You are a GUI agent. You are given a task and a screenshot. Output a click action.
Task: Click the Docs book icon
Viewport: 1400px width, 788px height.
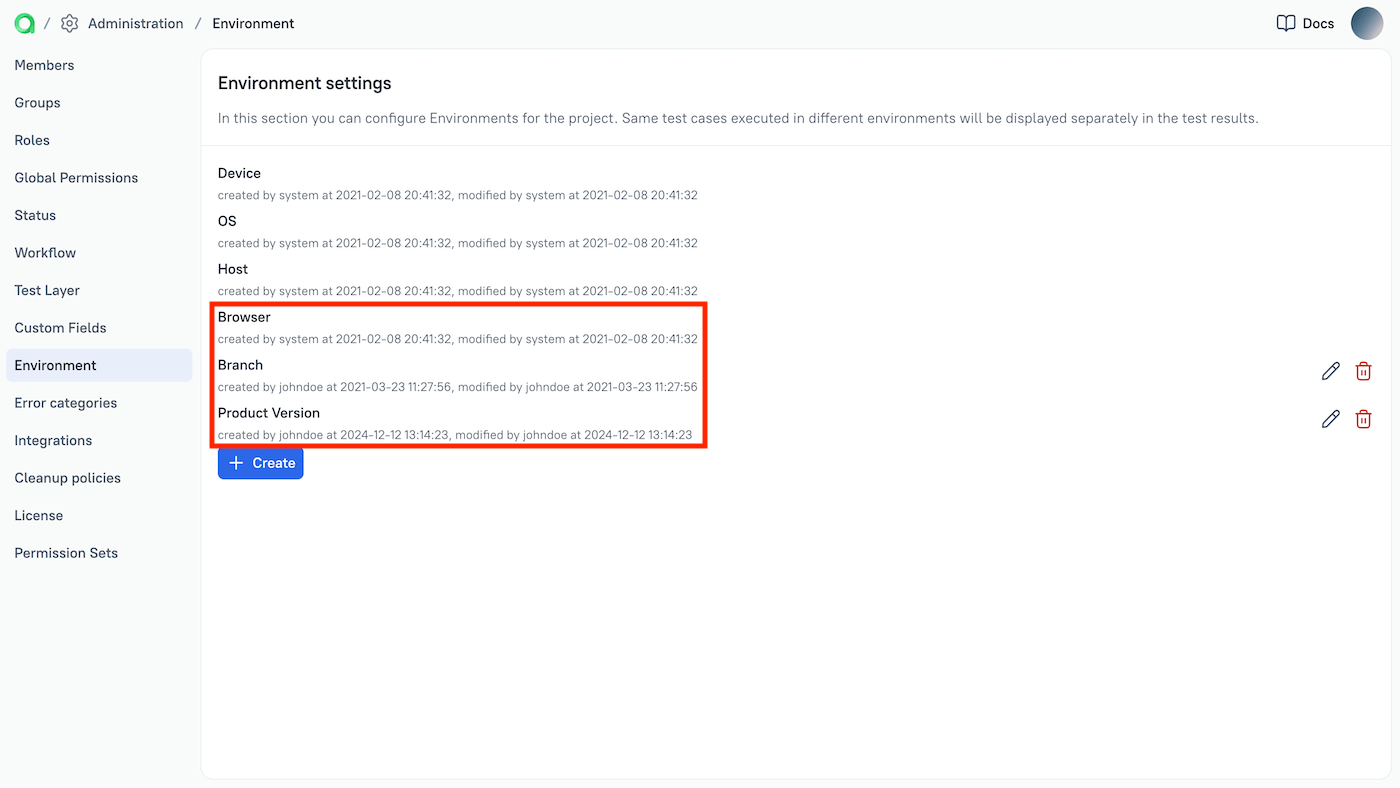1286,23
